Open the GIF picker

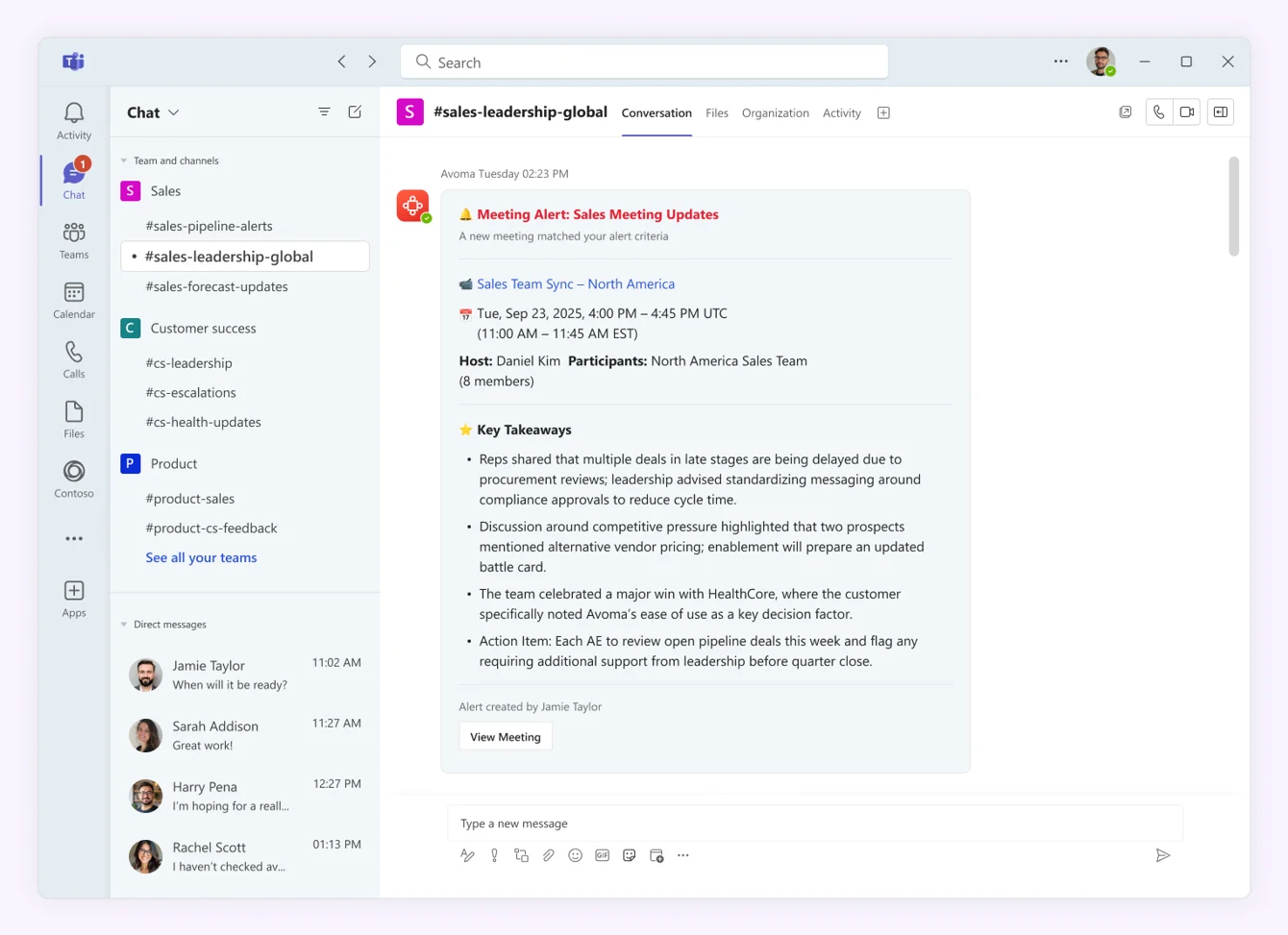point(602,855)
